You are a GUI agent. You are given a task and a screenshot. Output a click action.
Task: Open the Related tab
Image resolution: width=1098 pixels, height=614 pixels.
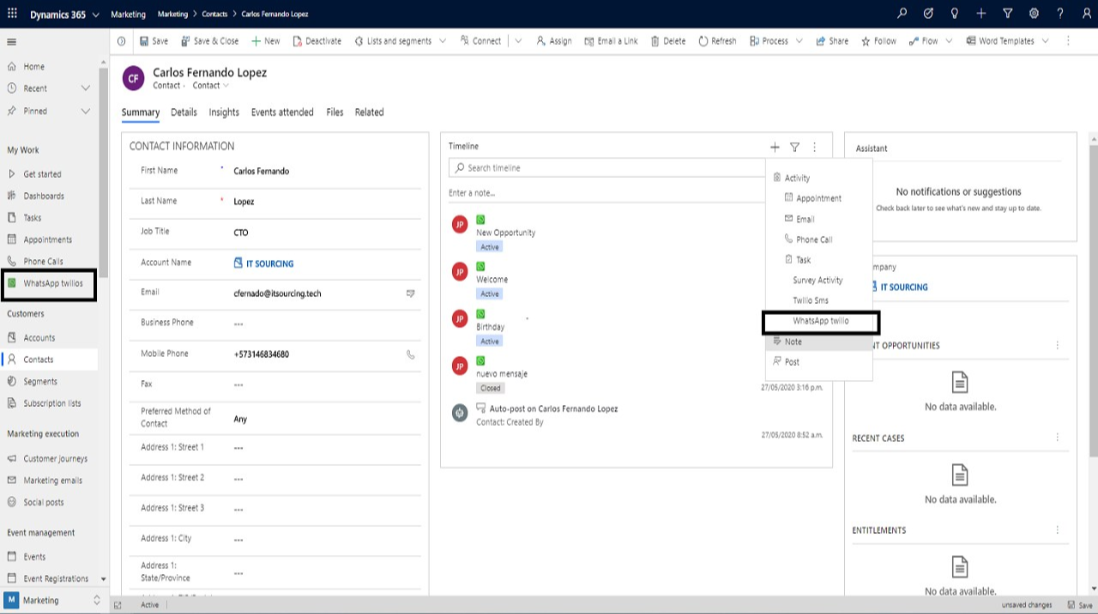coord(369,112)
